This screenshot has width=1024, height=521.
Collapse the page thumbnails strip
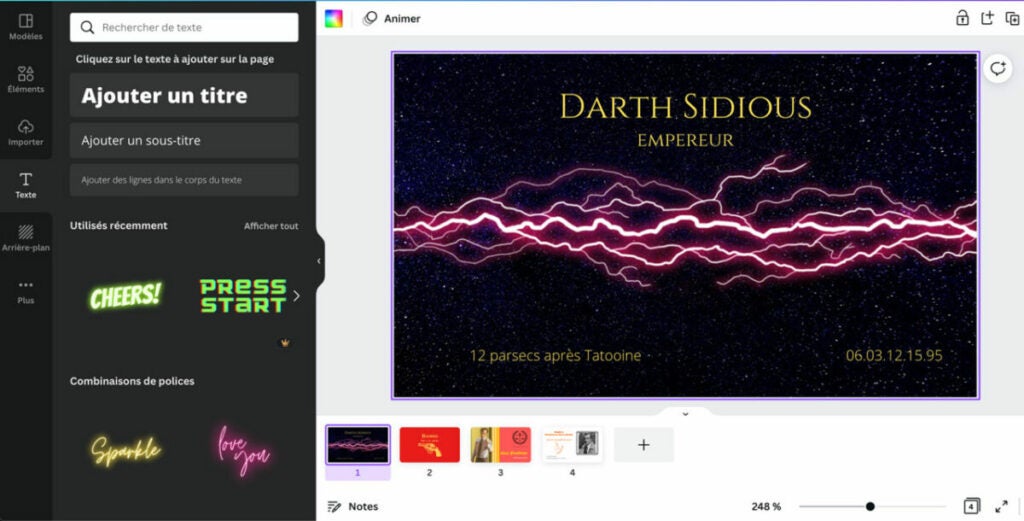pos(685,413)
